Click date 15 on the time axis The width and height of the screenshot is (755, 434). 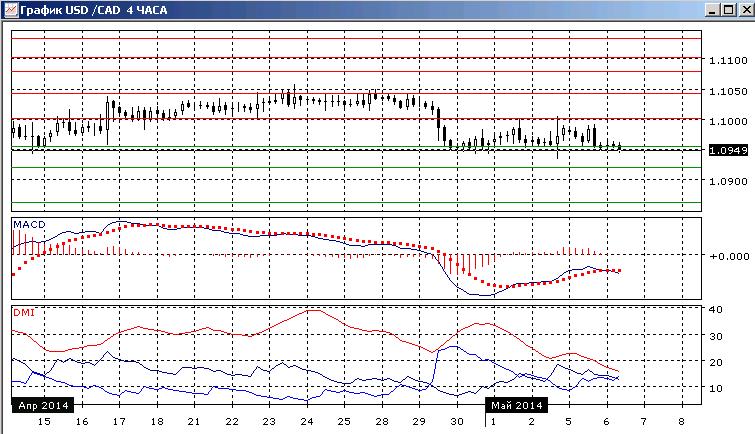pyautogui.click(x=44, y=422)
